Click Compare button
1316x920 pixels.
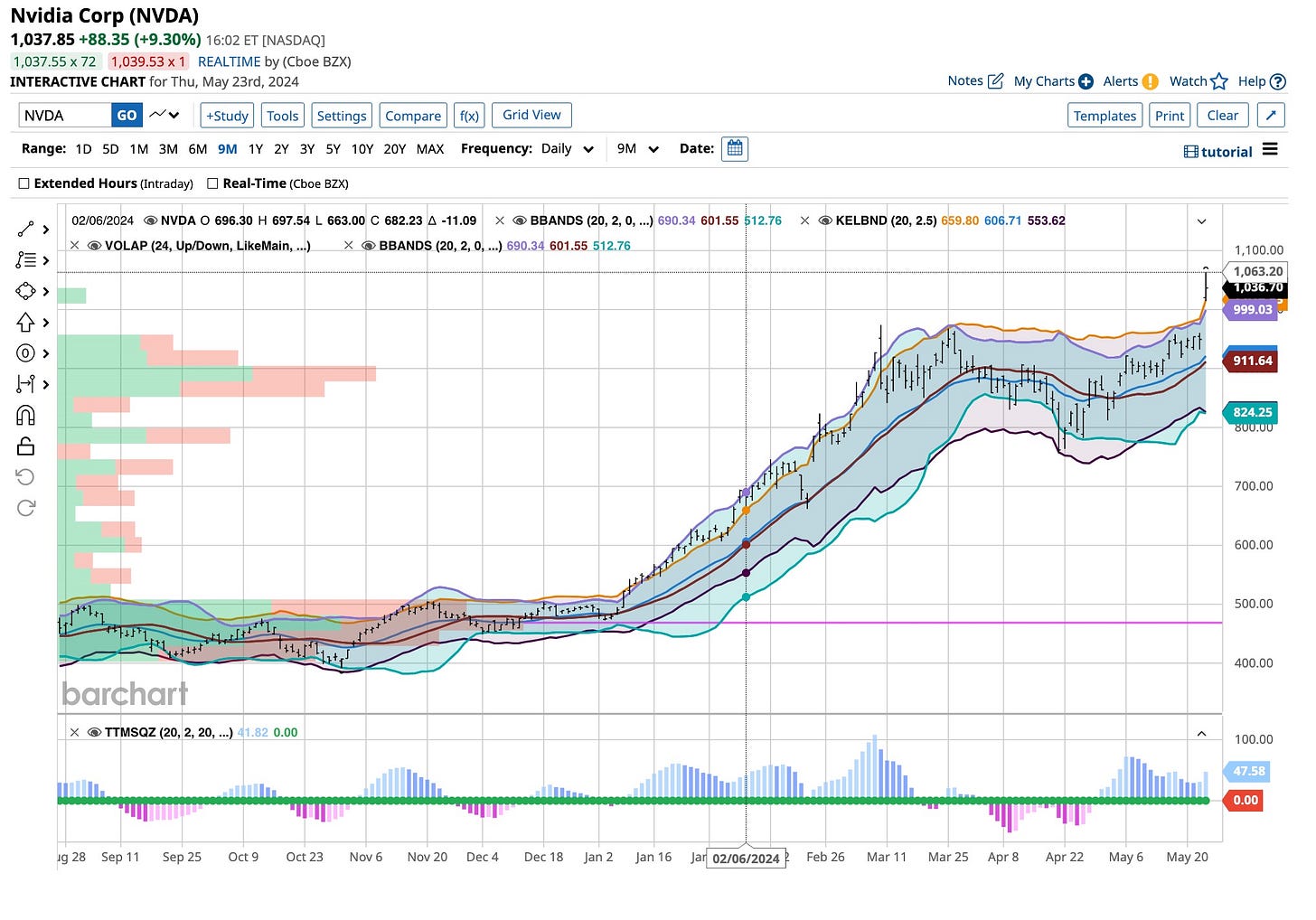point(413,116)
